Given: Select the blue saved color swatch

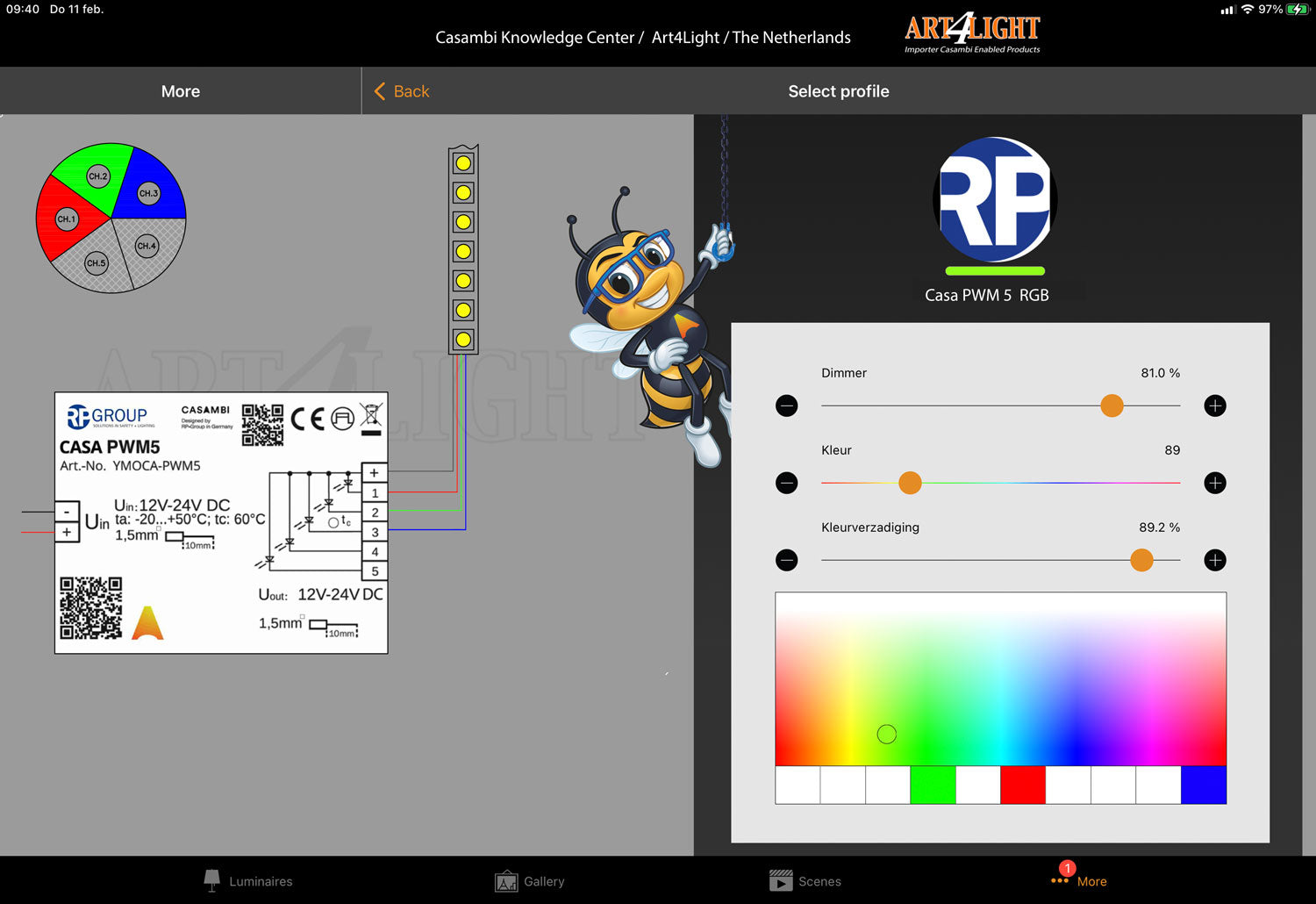Looking at the screenshot, I should point(1204,785).
